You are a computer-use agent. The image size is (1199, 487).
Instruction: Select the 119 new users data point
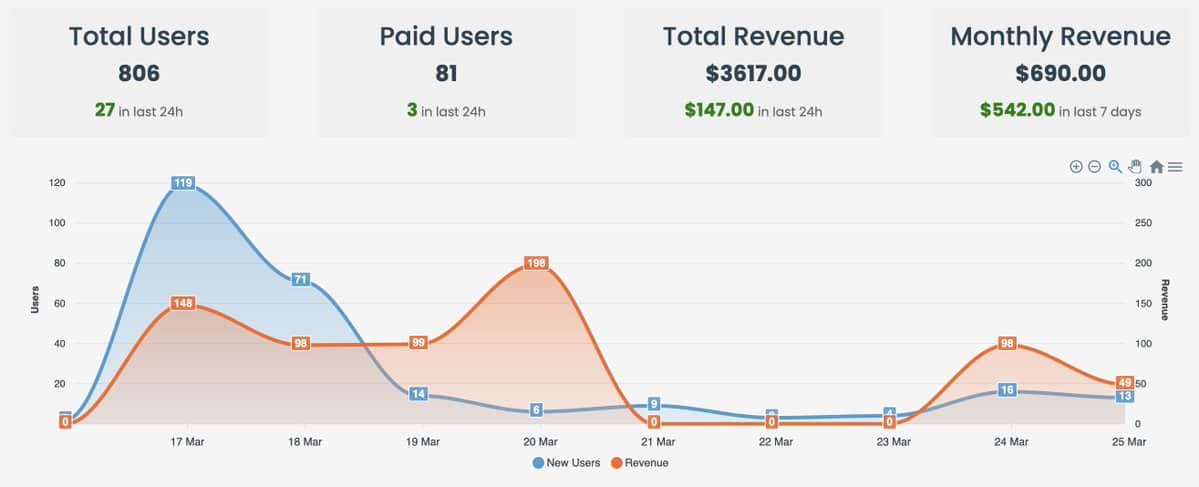click(184, 183)
